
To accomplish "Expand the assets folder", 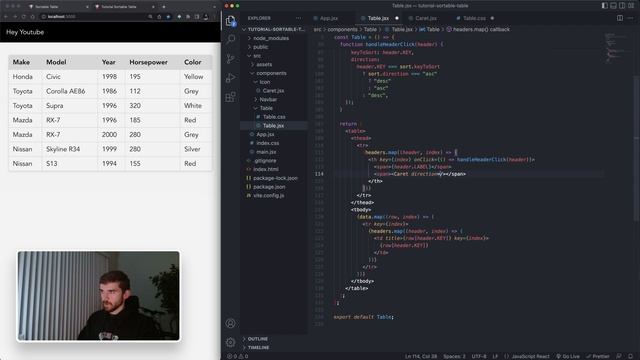I will click(x=264, y=64).
